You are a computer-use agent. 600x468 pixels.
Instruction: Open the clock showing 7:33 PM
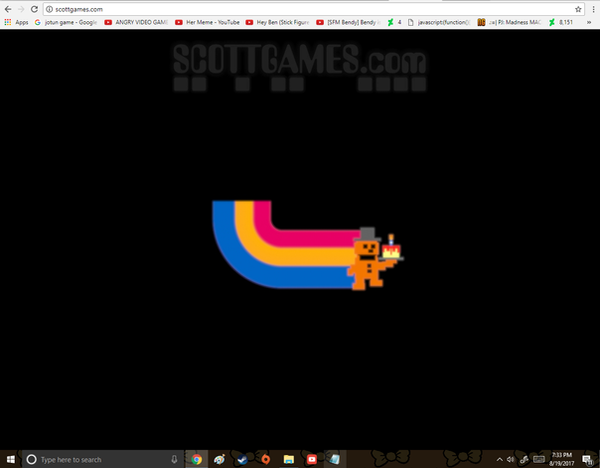[x=562, y=459]
